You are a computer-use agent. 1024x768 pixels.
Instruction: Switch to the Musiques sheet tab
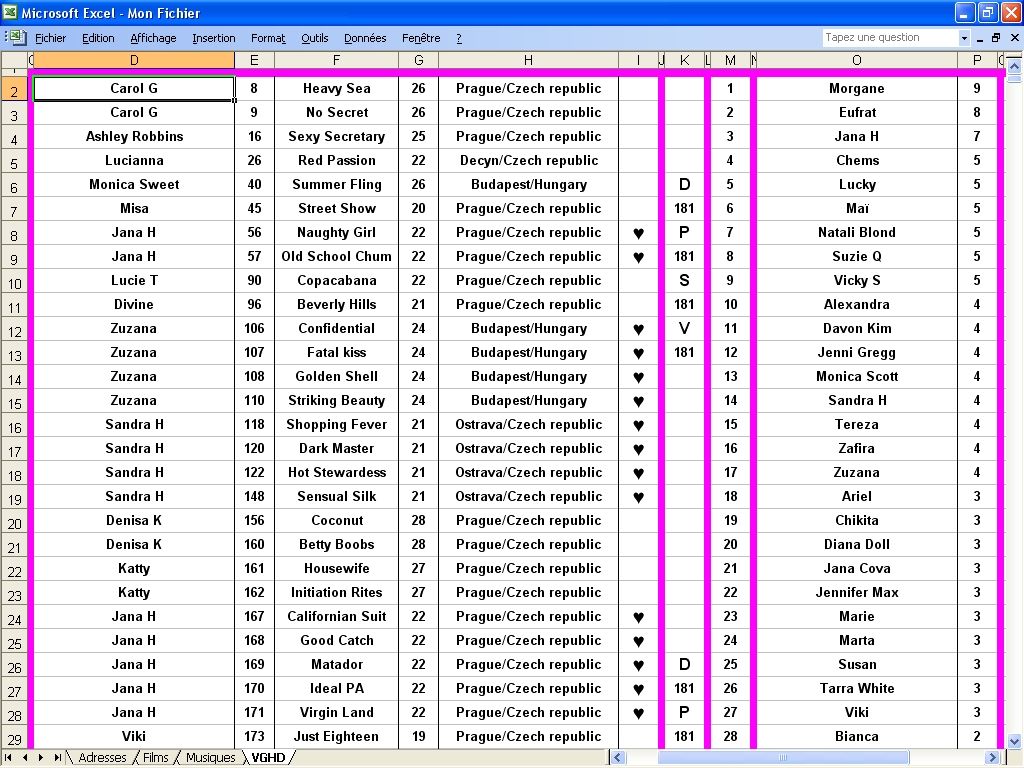(x=211, y=758)
